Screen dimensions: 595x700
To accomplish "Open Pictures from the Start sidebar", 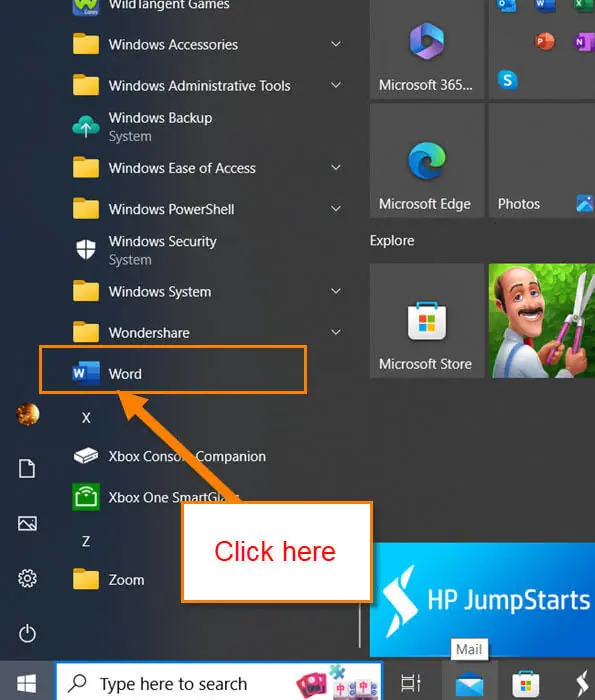I will coord(27,523).
